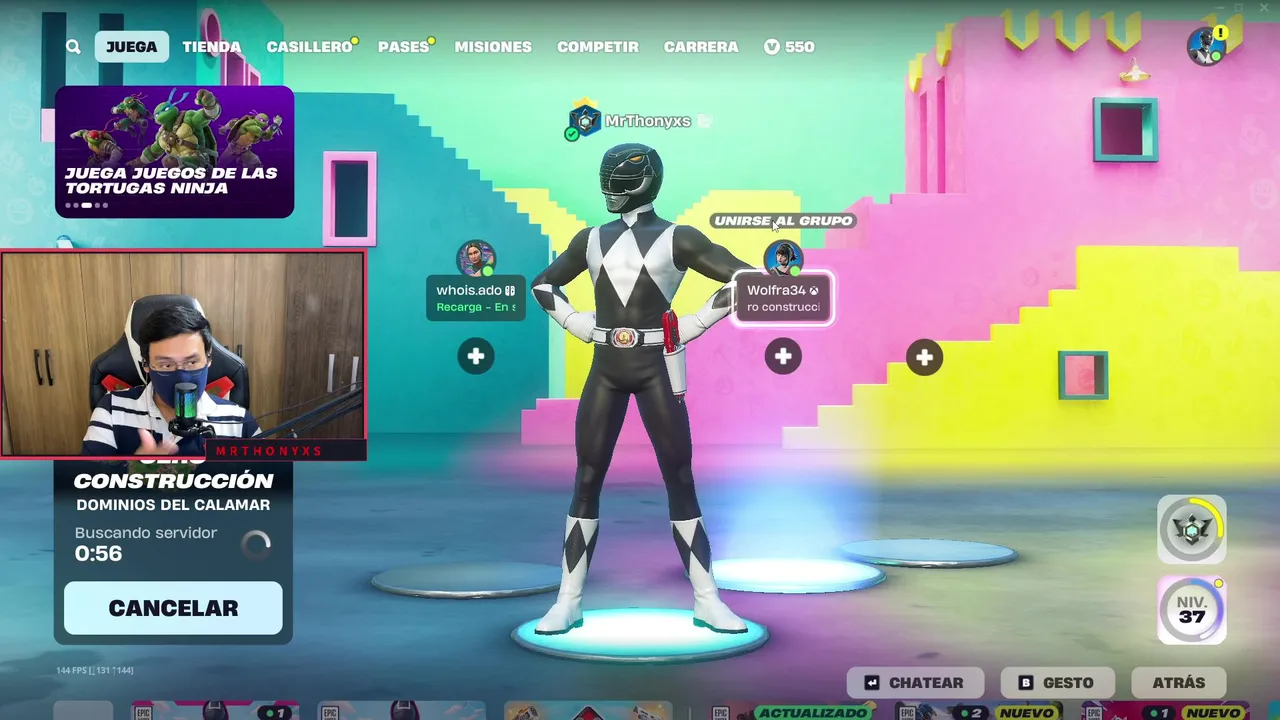The height and width of the screenshot is (720, 1280).
Task: Open the PASES tab
Action: click(x=405, y=47)
